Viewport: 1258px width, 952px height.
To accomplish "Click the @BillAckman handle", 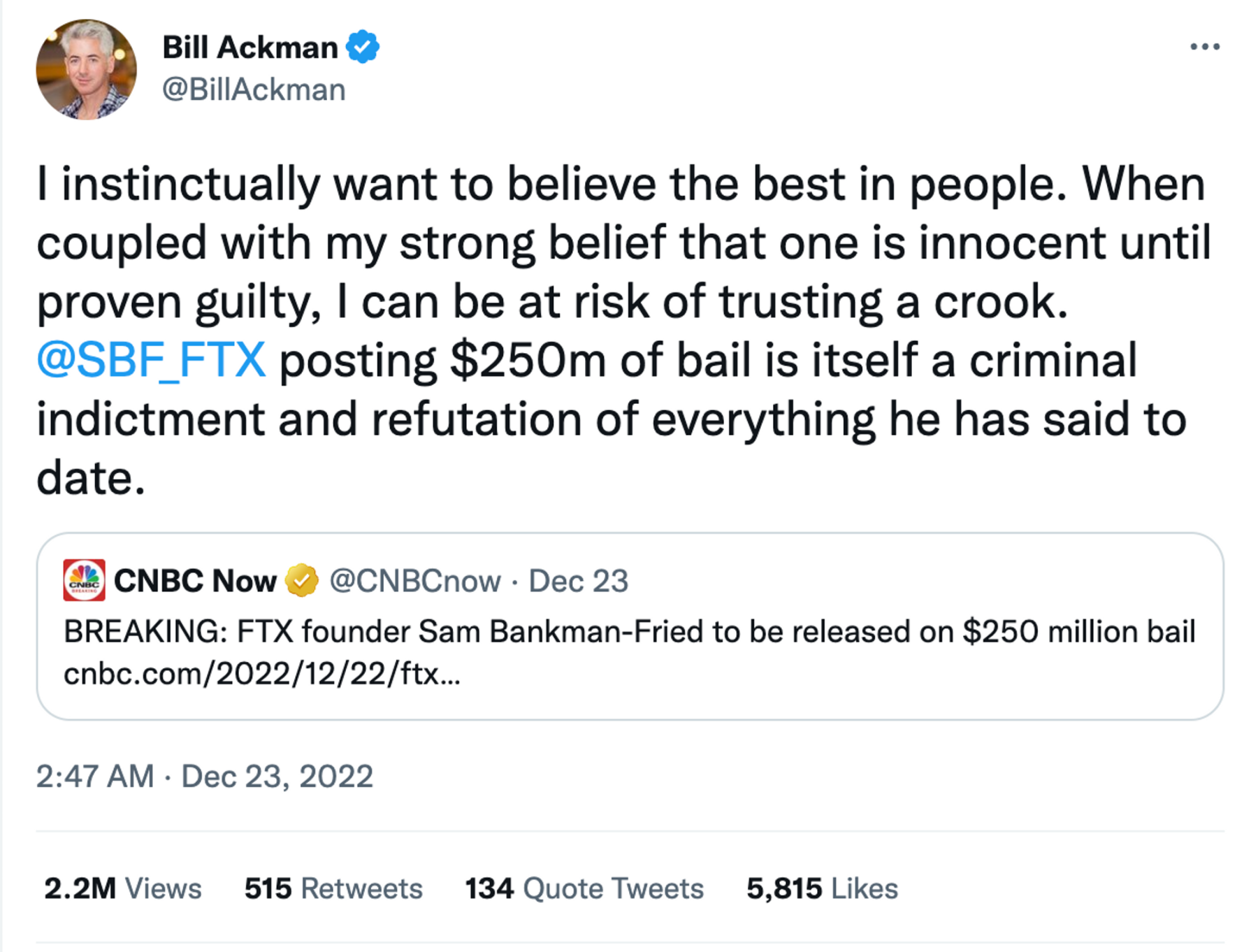I will [254, 88].
